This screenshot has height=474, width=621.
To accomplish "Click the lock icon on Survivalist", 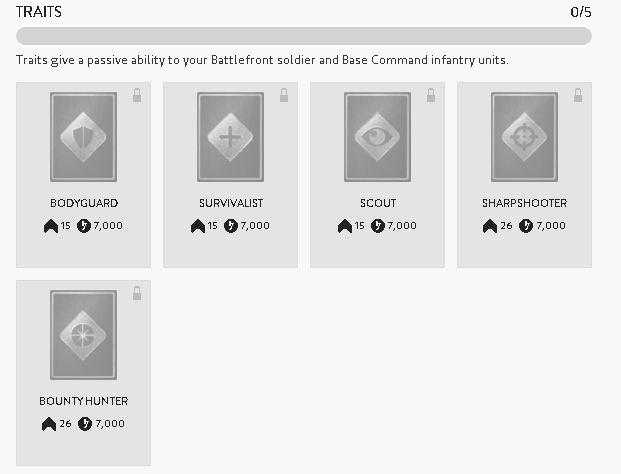I will coord(284,96).
